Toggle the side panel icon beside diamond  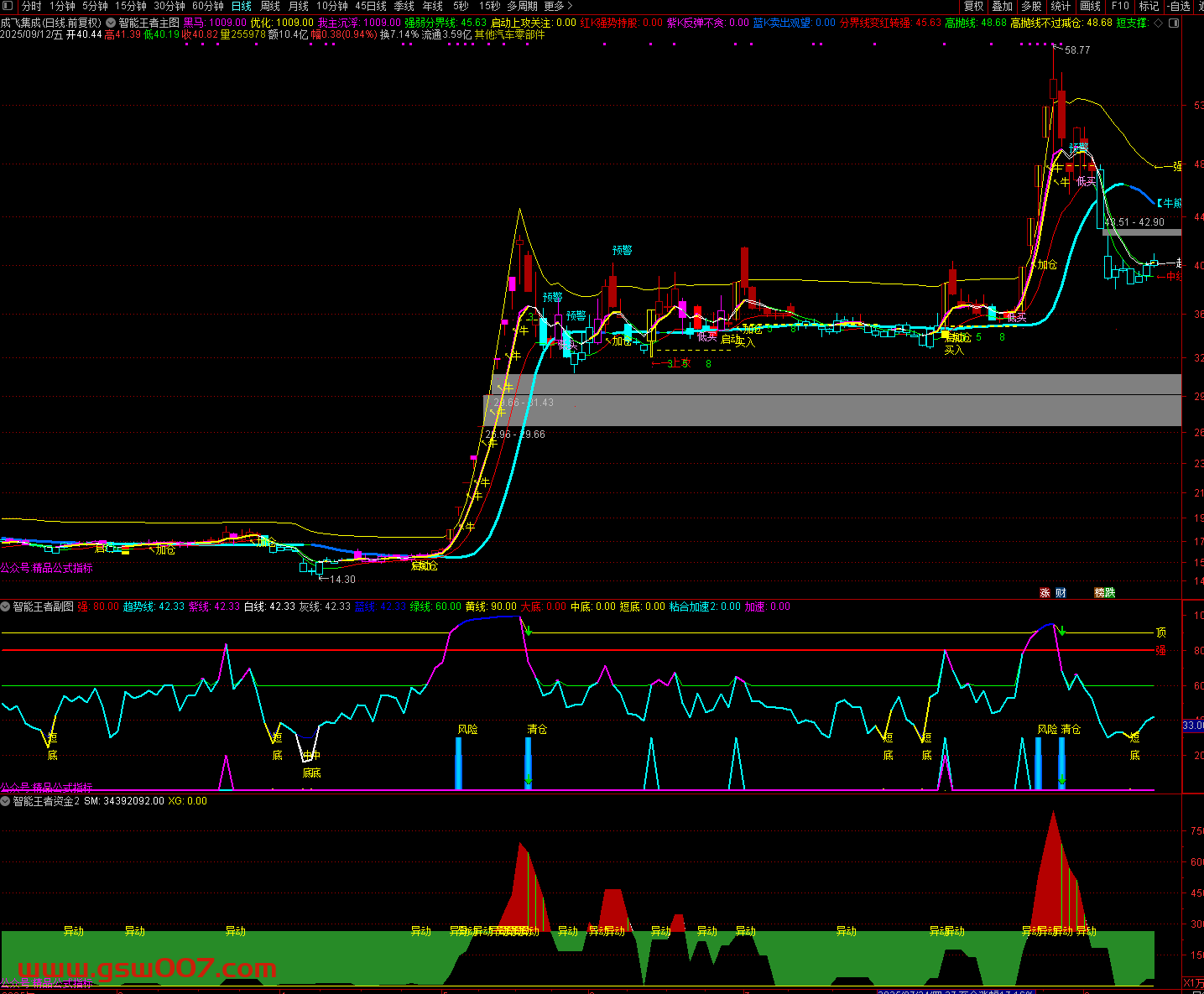[1174, 23]
